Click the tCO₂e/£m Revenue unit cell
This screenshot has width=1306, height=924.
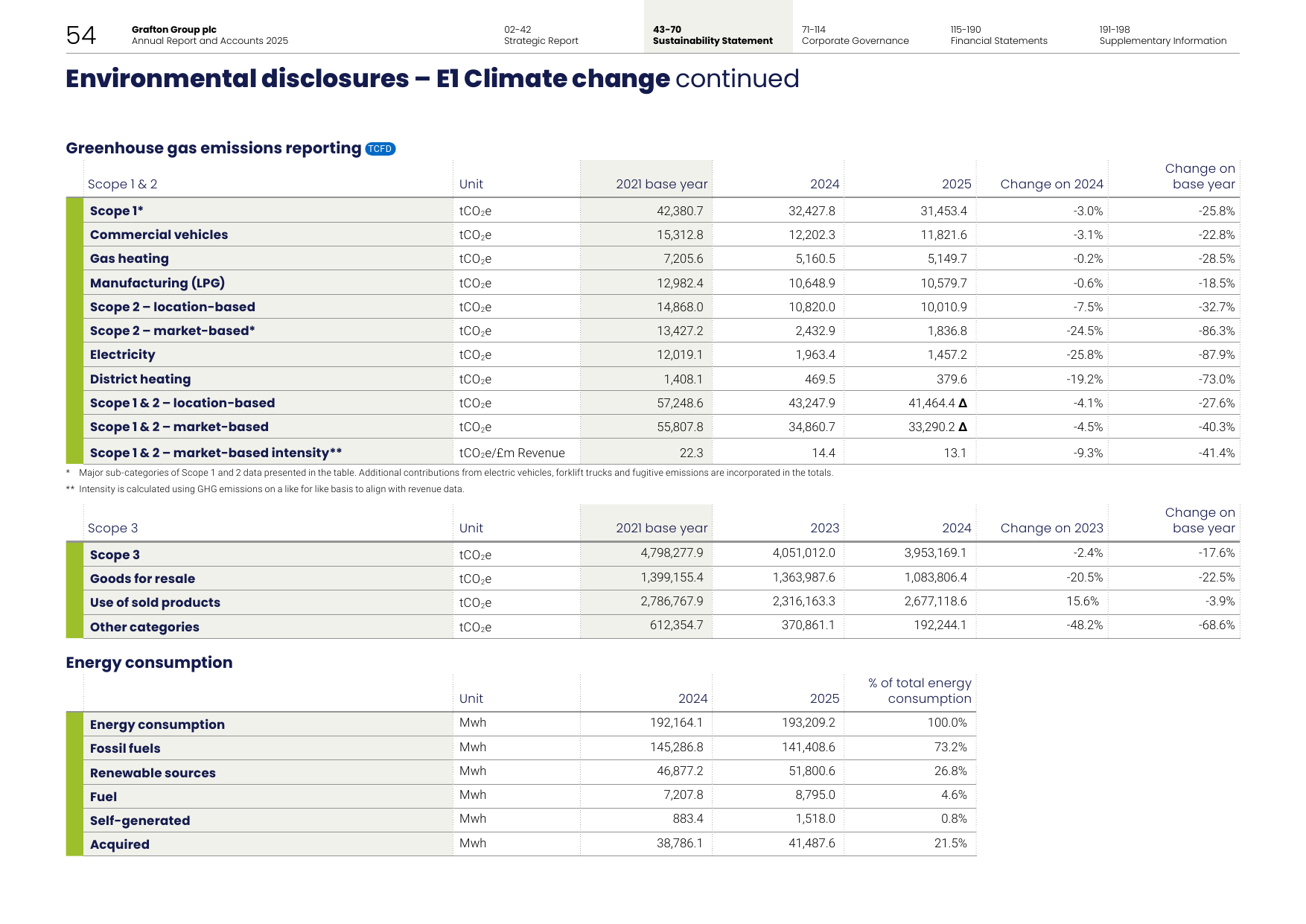(512, 453)
